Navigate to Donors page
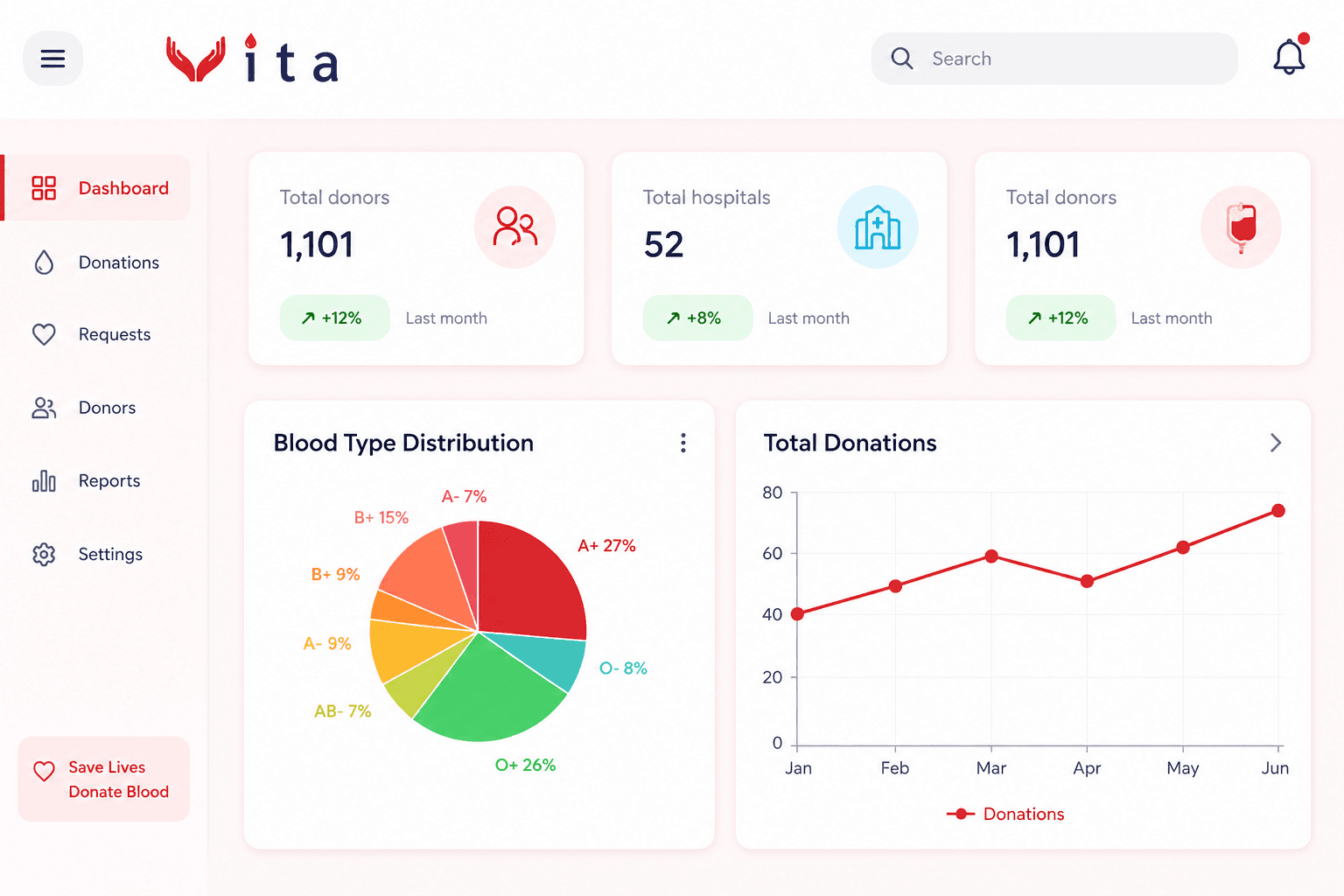Screen dimensions: 1344x896 [x=96, y=408]
